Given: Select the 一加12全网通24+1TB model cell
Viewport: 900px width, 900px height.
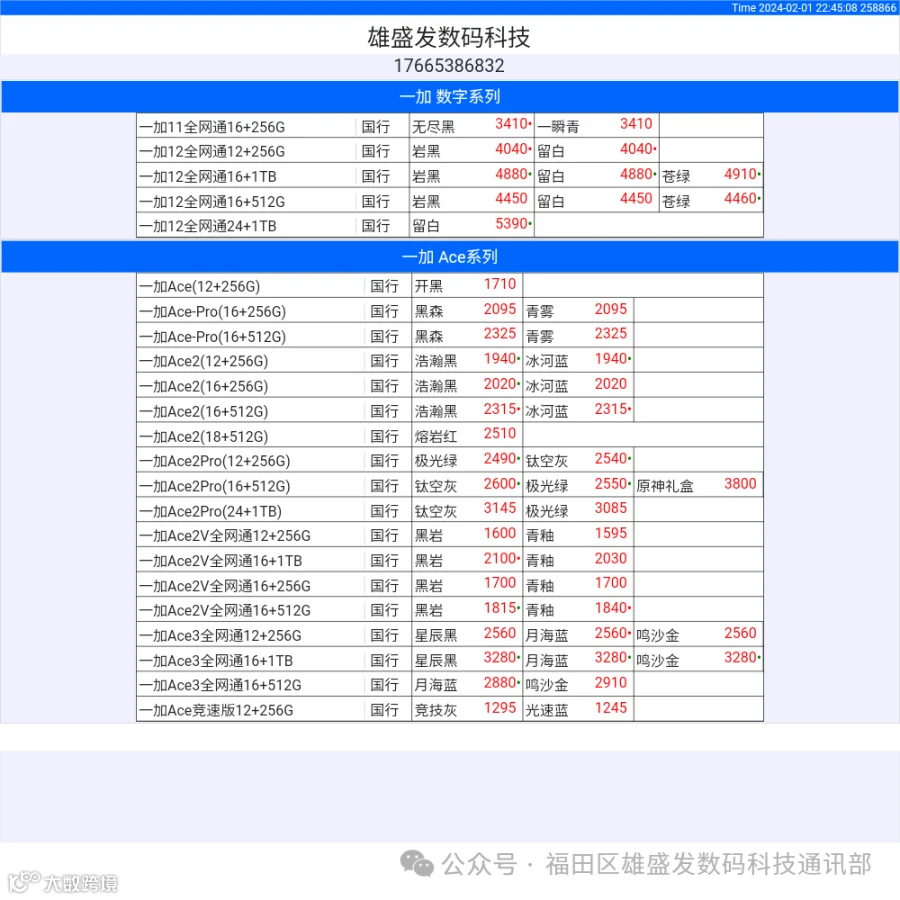Looking at the screenshot, I should point(246,226).
